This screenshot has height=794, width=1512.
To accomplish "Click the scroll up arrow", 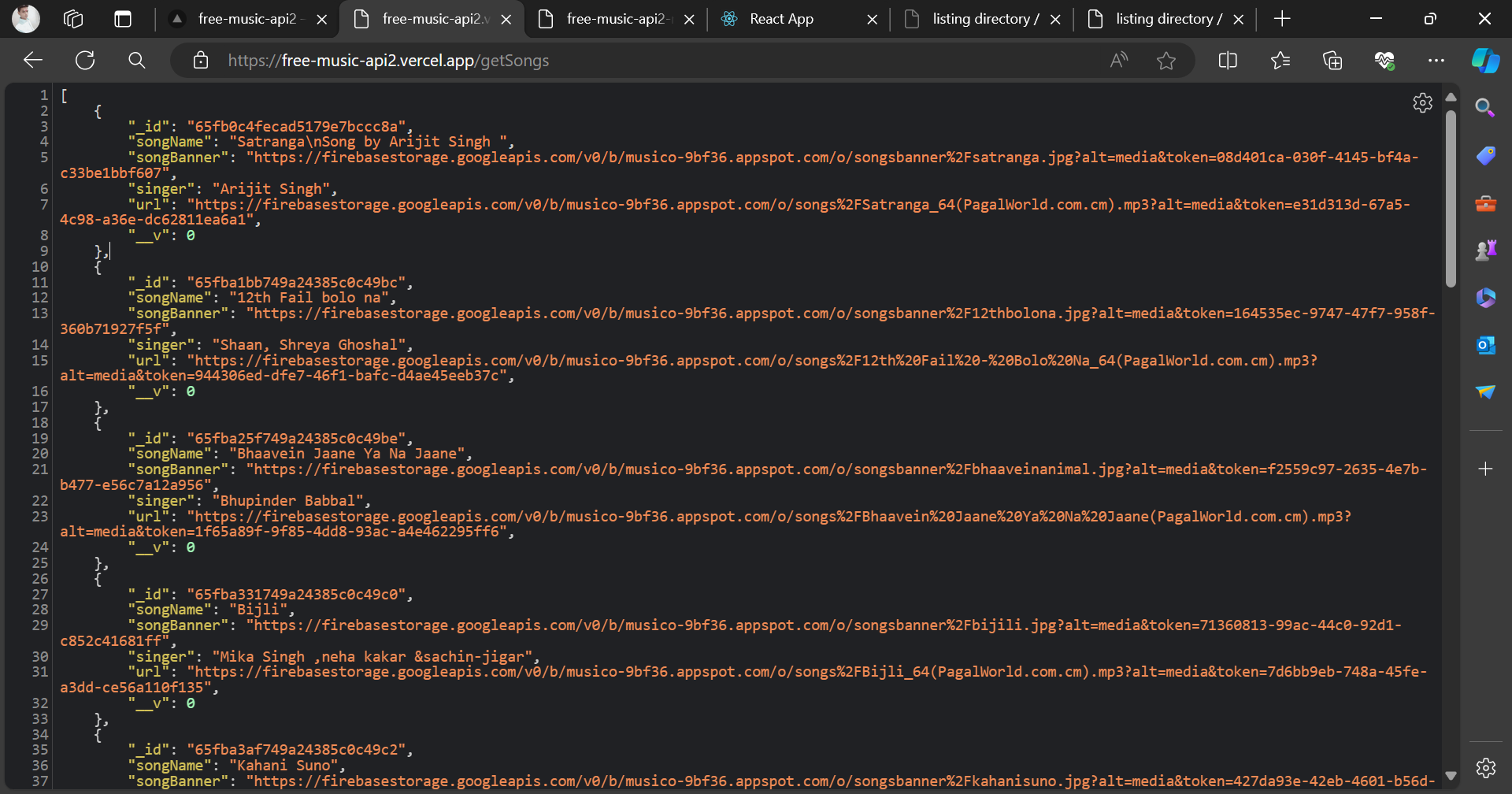I will pos(1451,97).
